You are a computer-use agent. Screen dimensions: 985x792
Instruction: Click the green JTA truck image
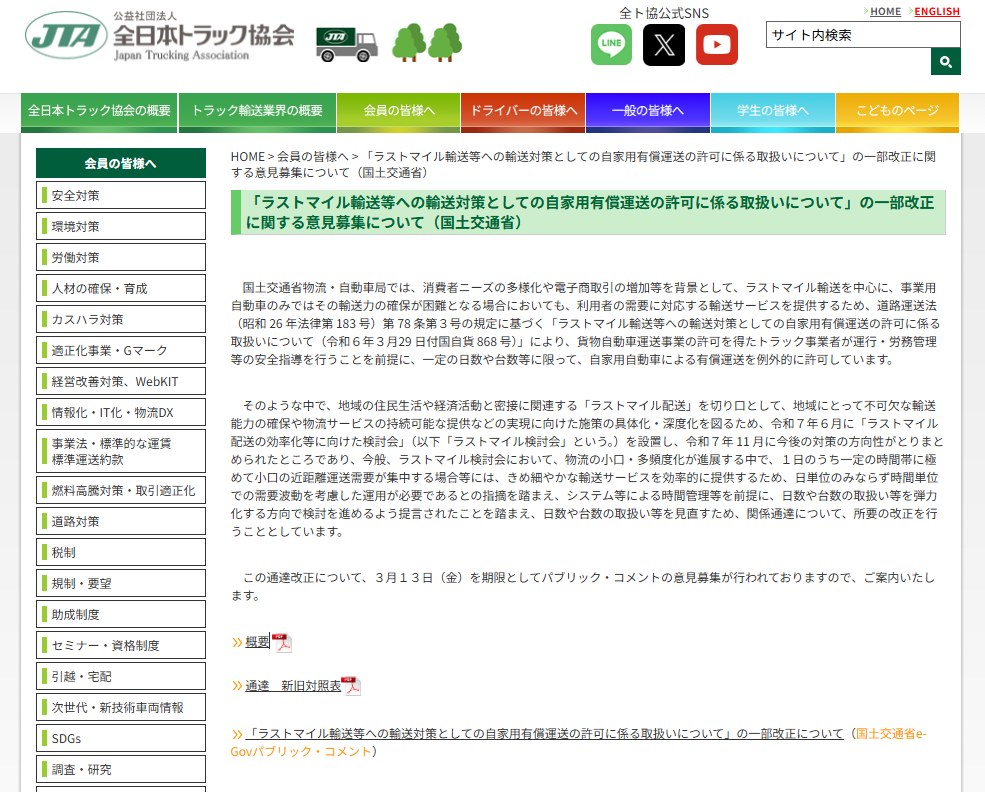[x=347, y=43]
